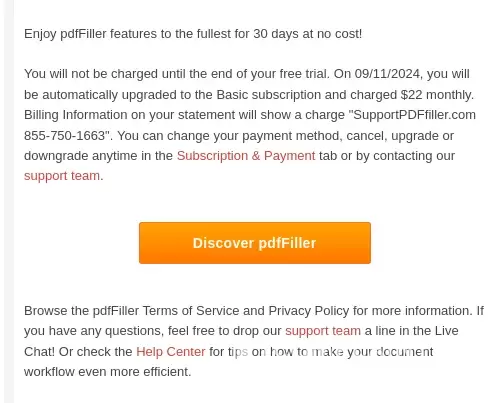Click the SupportPDFfiller.com billing name
The width and height of the screenshot is (494, 403).
pos(414,115)
